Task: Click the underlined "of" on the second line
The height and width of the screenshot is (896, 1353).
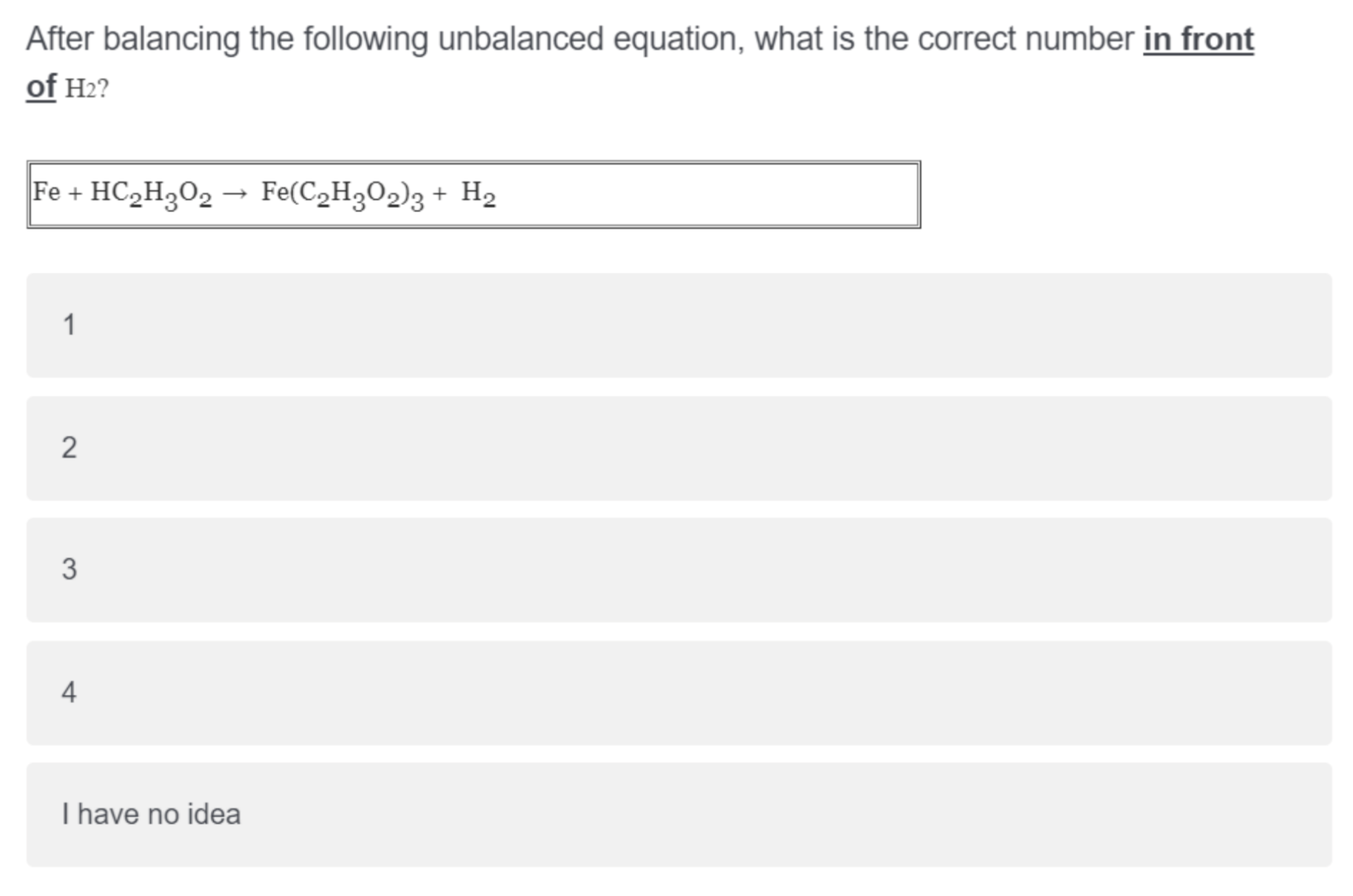Action: pyautogui.click(x=40, y=87)
